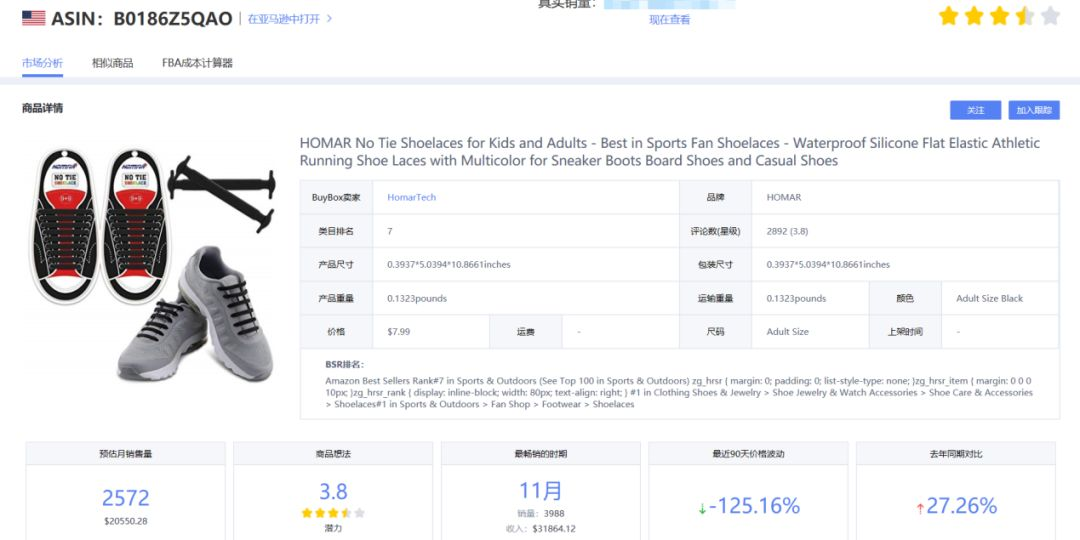Click the first gold rating star at top right

949,16
